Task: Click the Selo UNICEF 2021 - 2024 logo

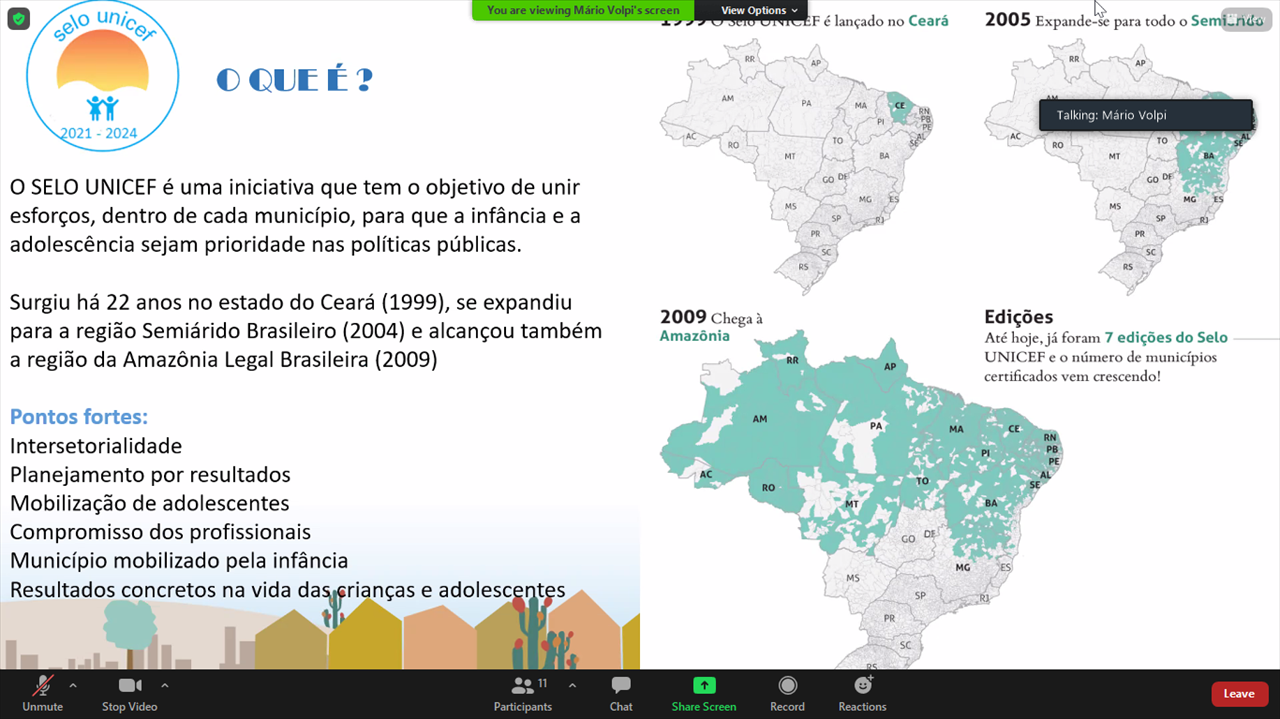Action: click(x=102, y=75)
